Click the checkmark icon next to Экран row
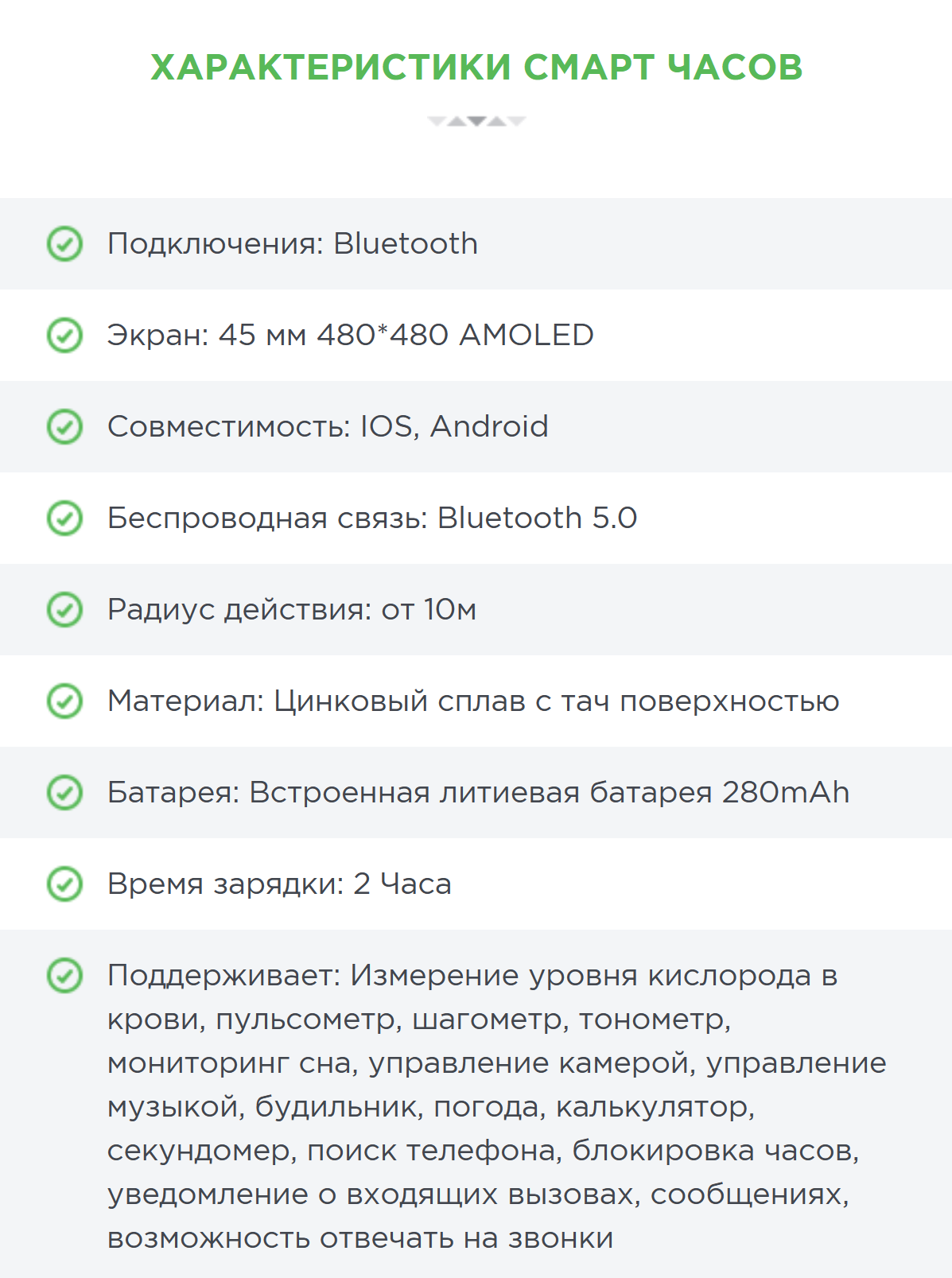The height and width of the screenshot is (1278, 952). point(65,335)
